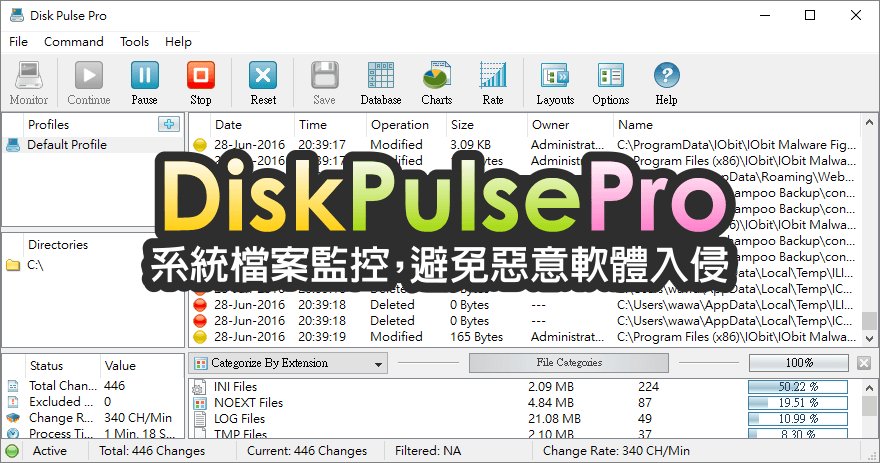Click the changes list scroll-down arrow
The image size is (880, 463).
coord(869,338)
